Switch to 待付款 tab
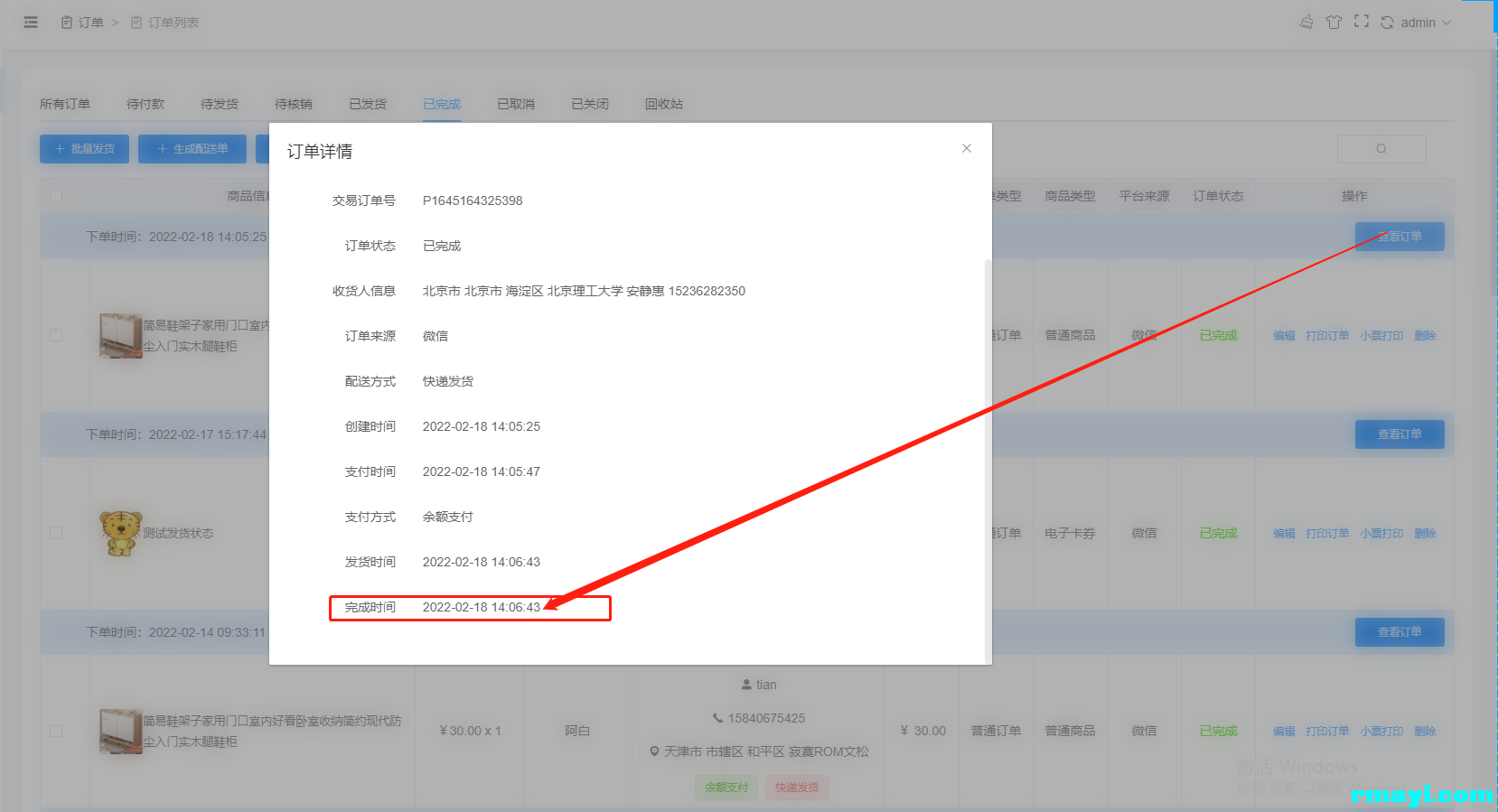1498x812 pixels. pos(145,104)
